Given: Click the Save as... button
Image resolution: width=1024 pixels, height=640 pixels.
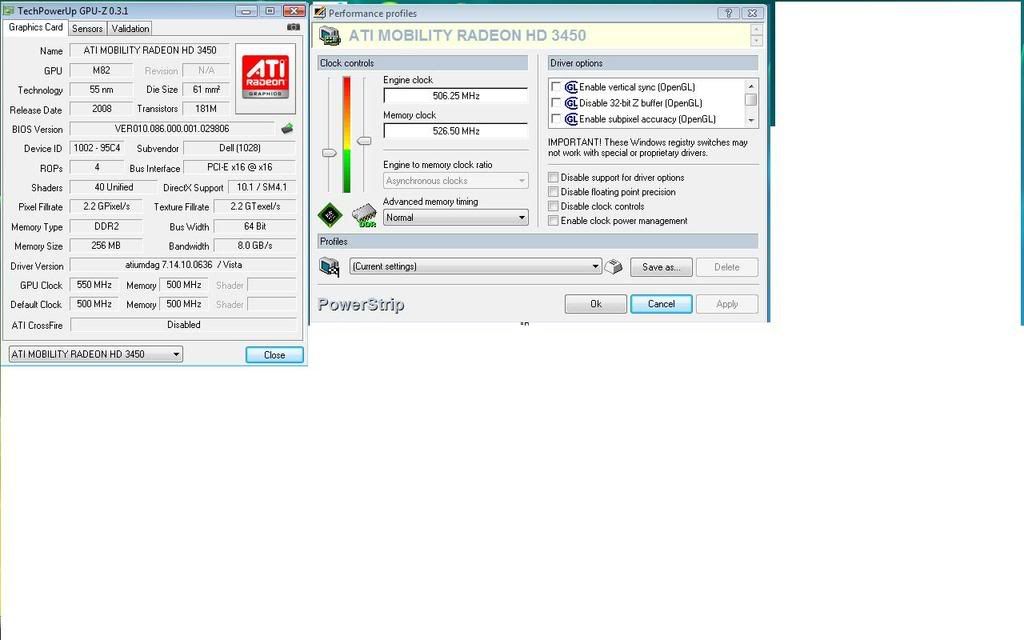Looking at the screenshot, I should pos(661,267).
